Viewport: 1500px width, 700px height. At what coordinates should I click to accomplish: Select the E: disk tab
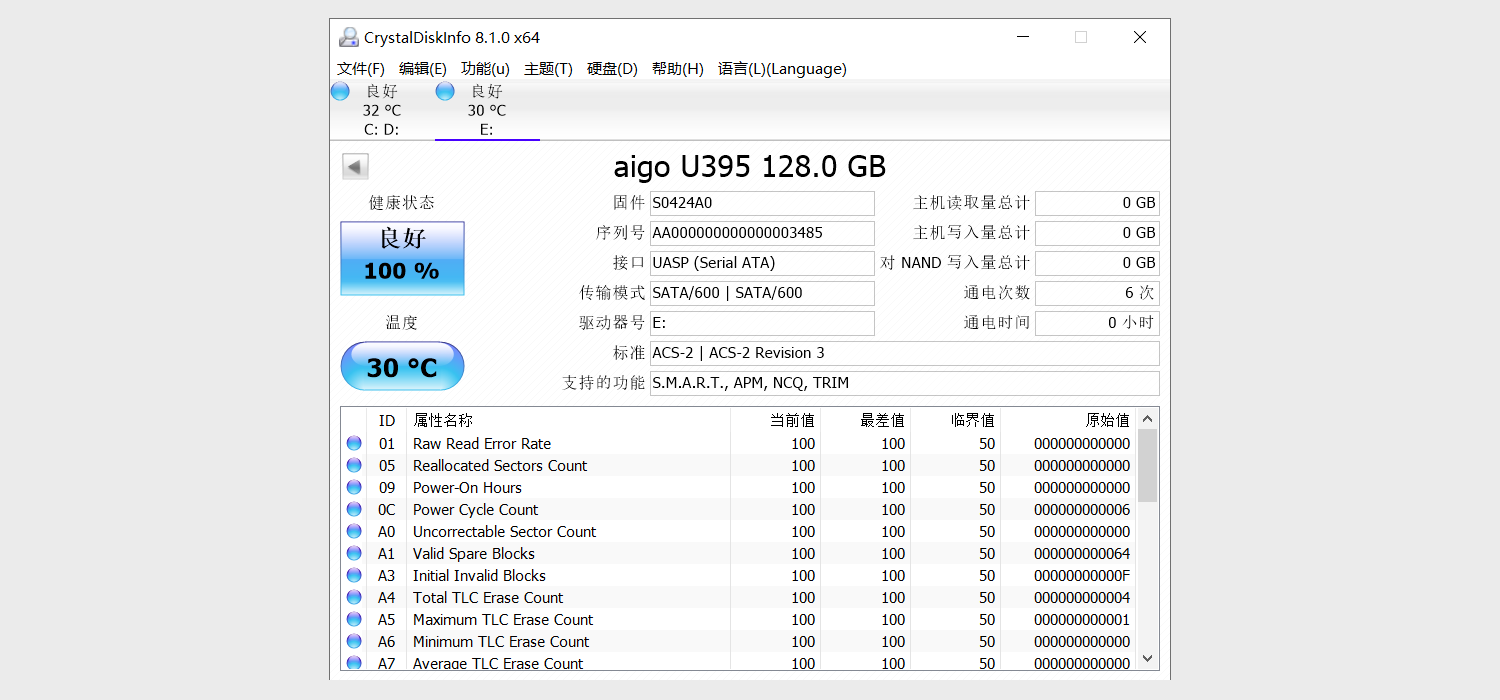(487, 110)
